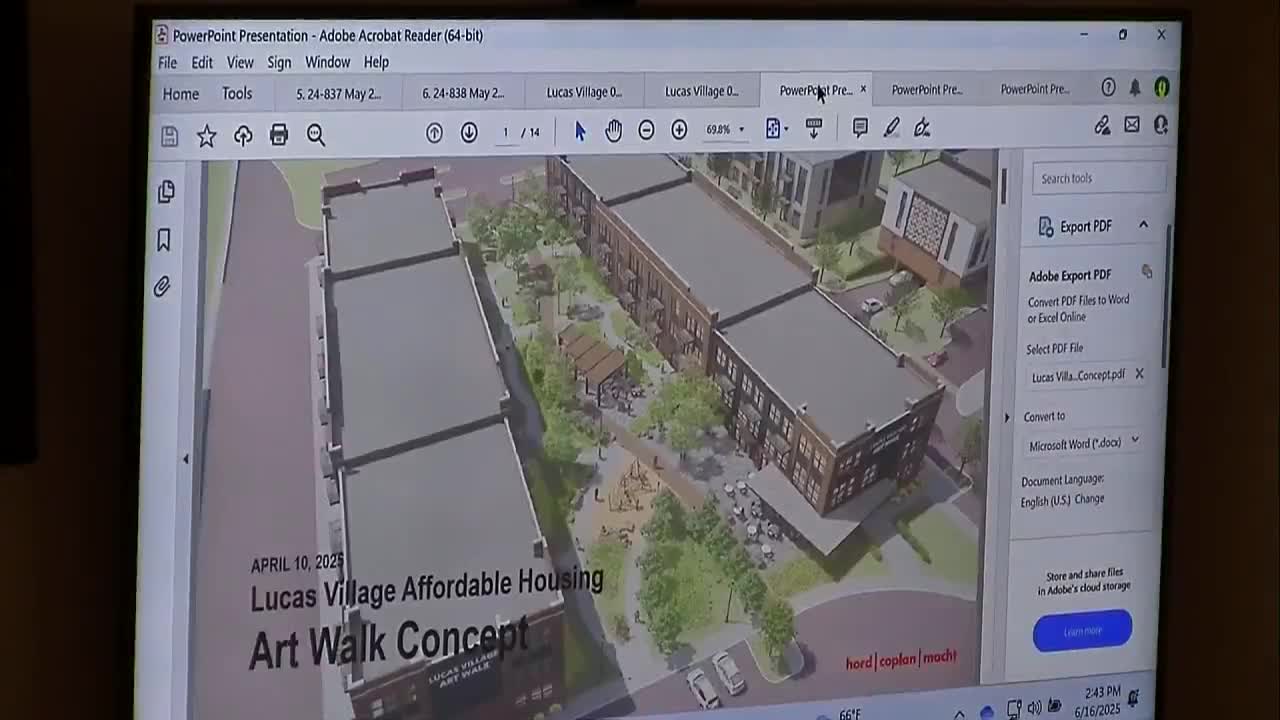Open the View menu

[240, 62]
